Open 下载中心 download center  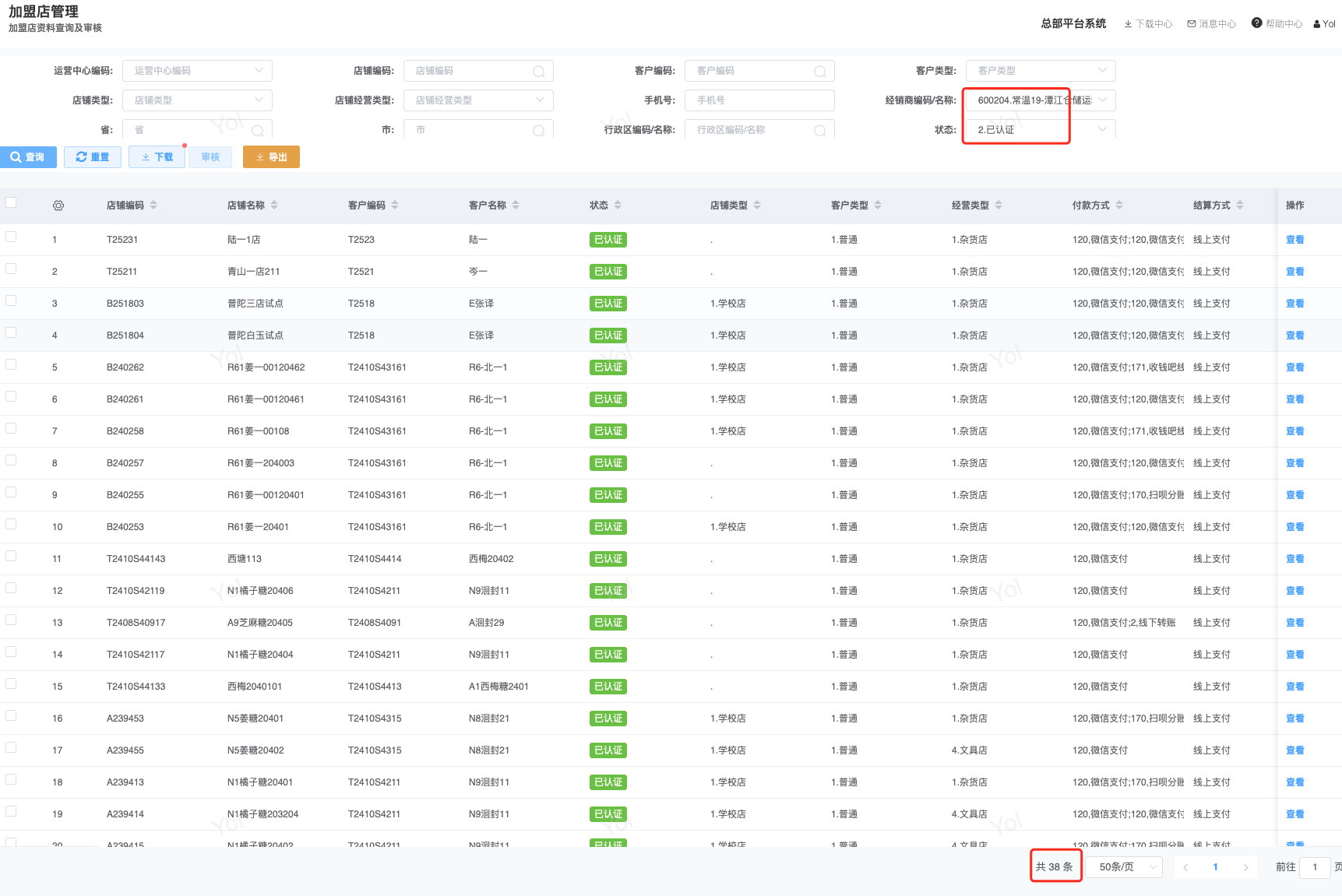click(1148, 24)
